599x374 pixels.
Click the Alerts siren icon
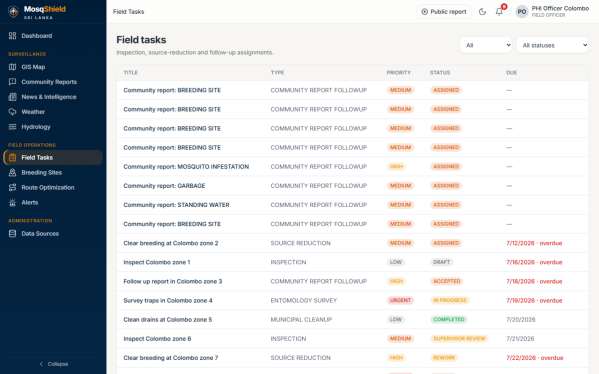tap(13, 202)
